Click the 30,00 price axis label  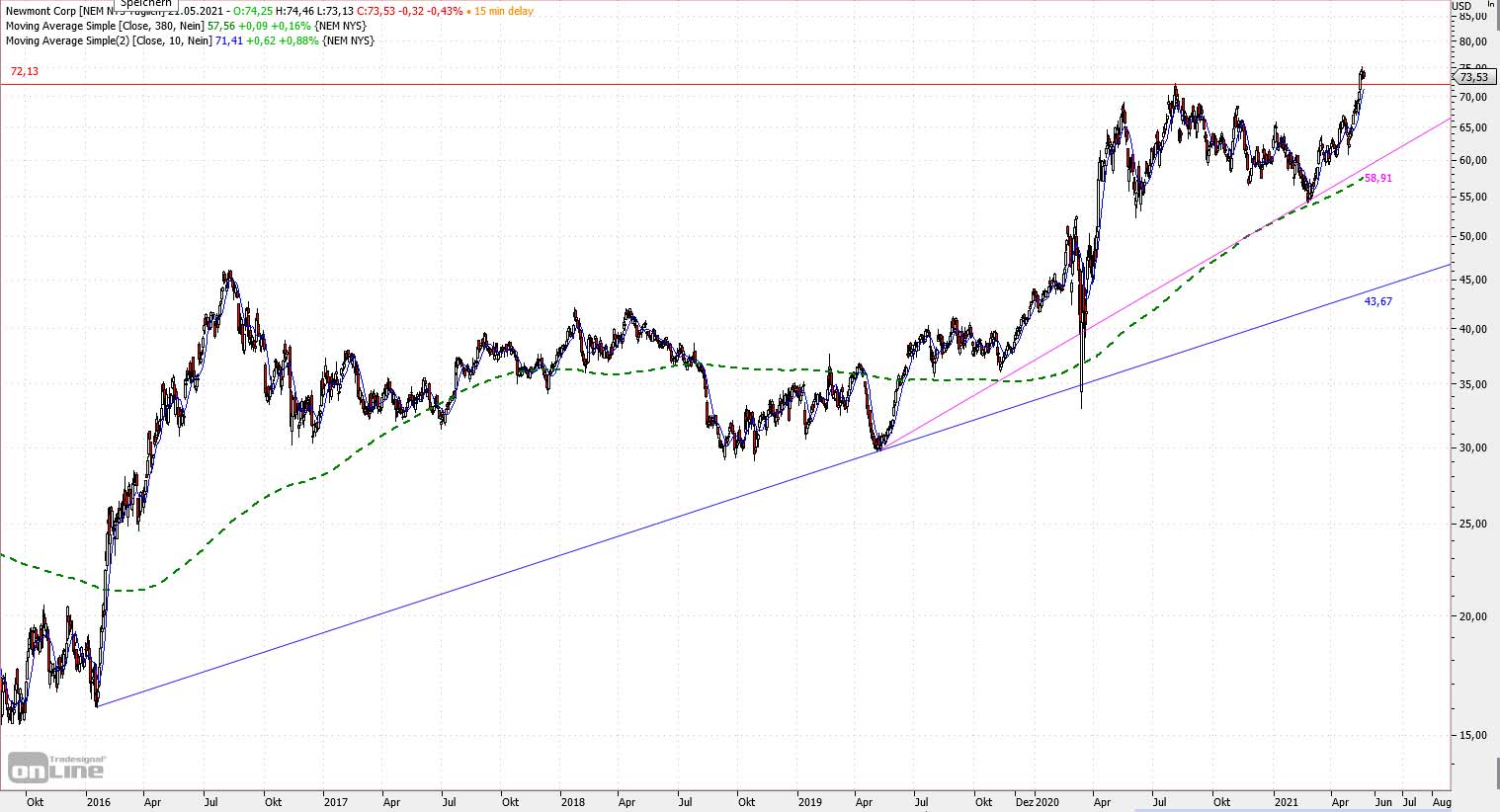[x=1473, y=447]
